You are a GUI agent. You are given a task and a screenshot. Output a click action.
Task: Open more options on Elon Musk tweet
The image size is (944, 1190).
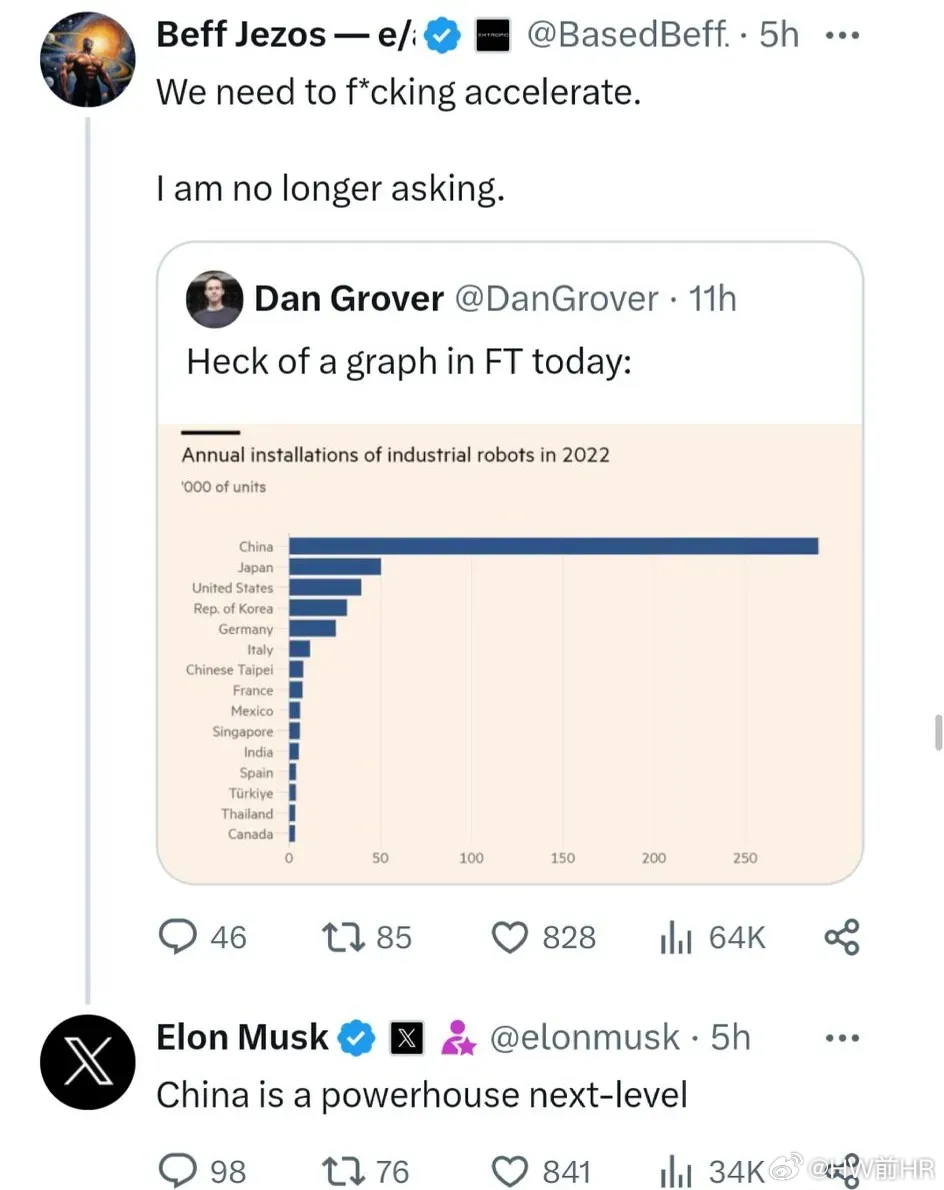(842, 1037)
